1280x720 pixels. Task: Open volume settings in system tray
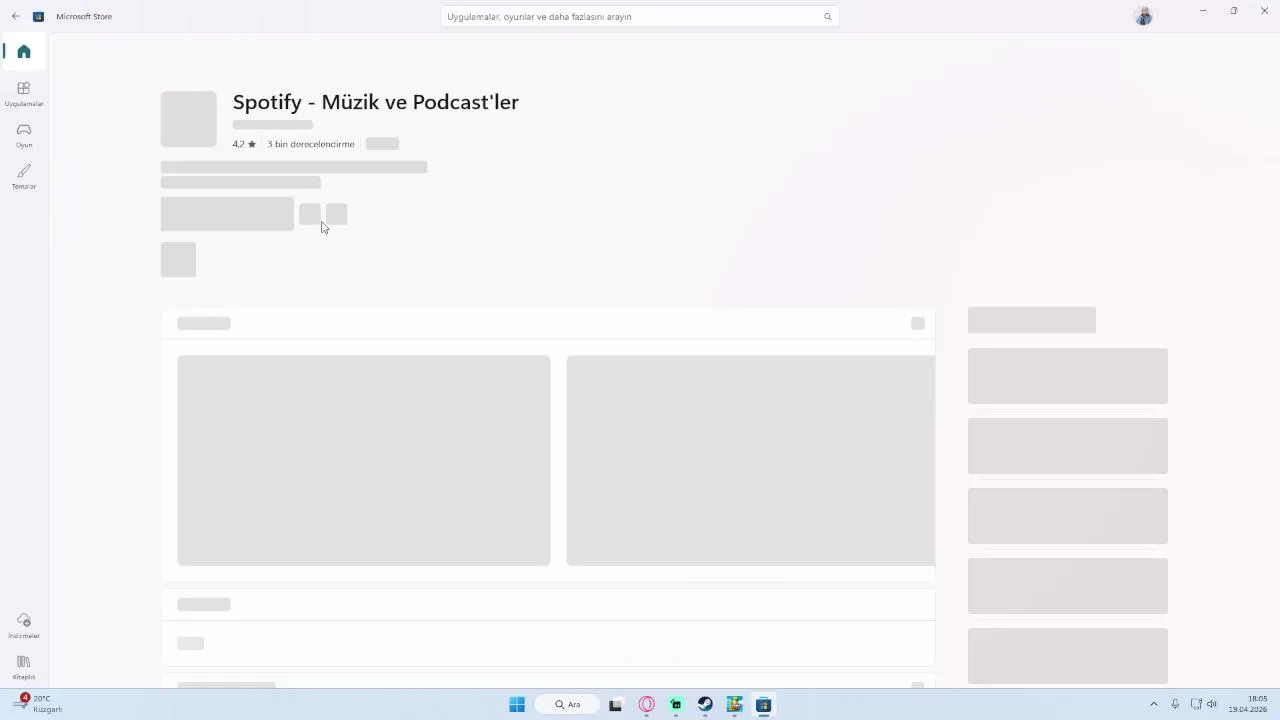pos(1212,704)
